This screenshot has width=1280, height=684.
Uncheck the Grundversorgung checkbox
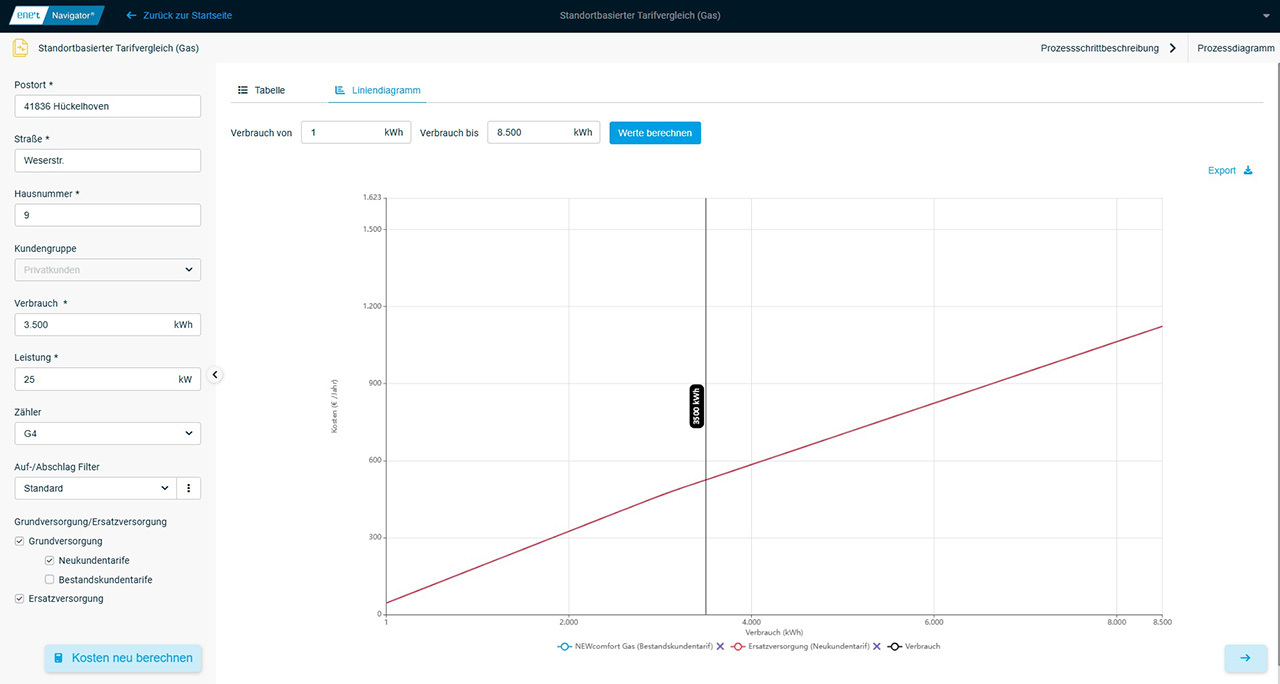pyautogui.click(x=20, y=541)
